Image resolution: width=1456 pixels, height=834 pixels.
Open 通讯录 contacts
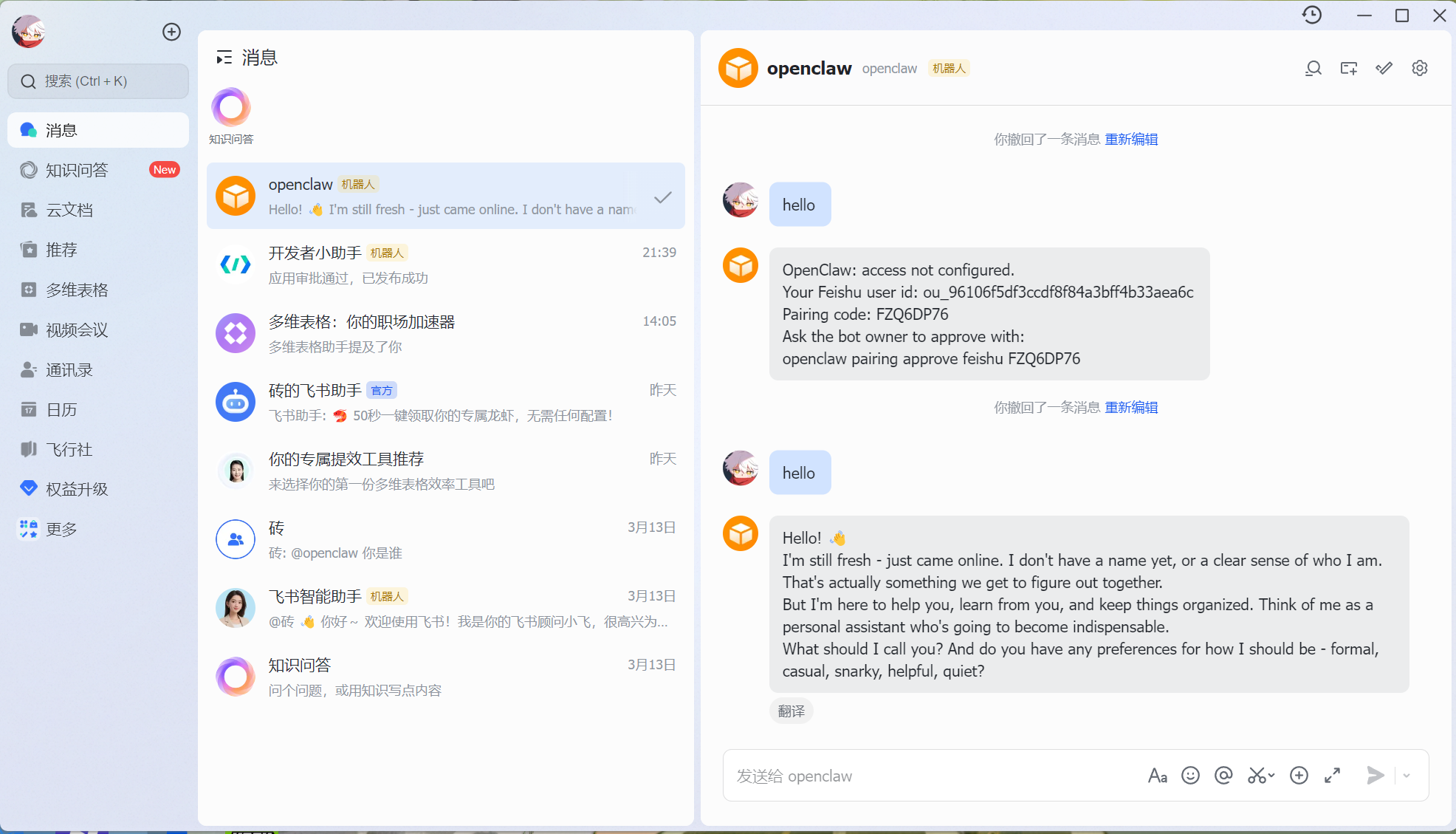(x=98, y=369)
